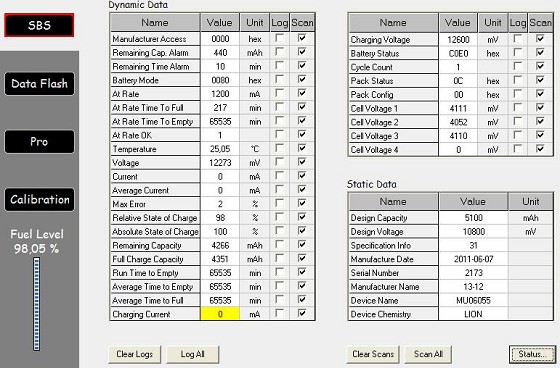Switch to Data Flash section

click(39, 84)
